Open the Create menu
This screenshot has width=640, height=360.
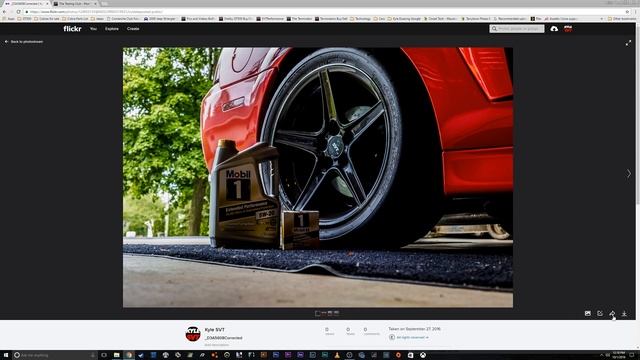point(133,29)
